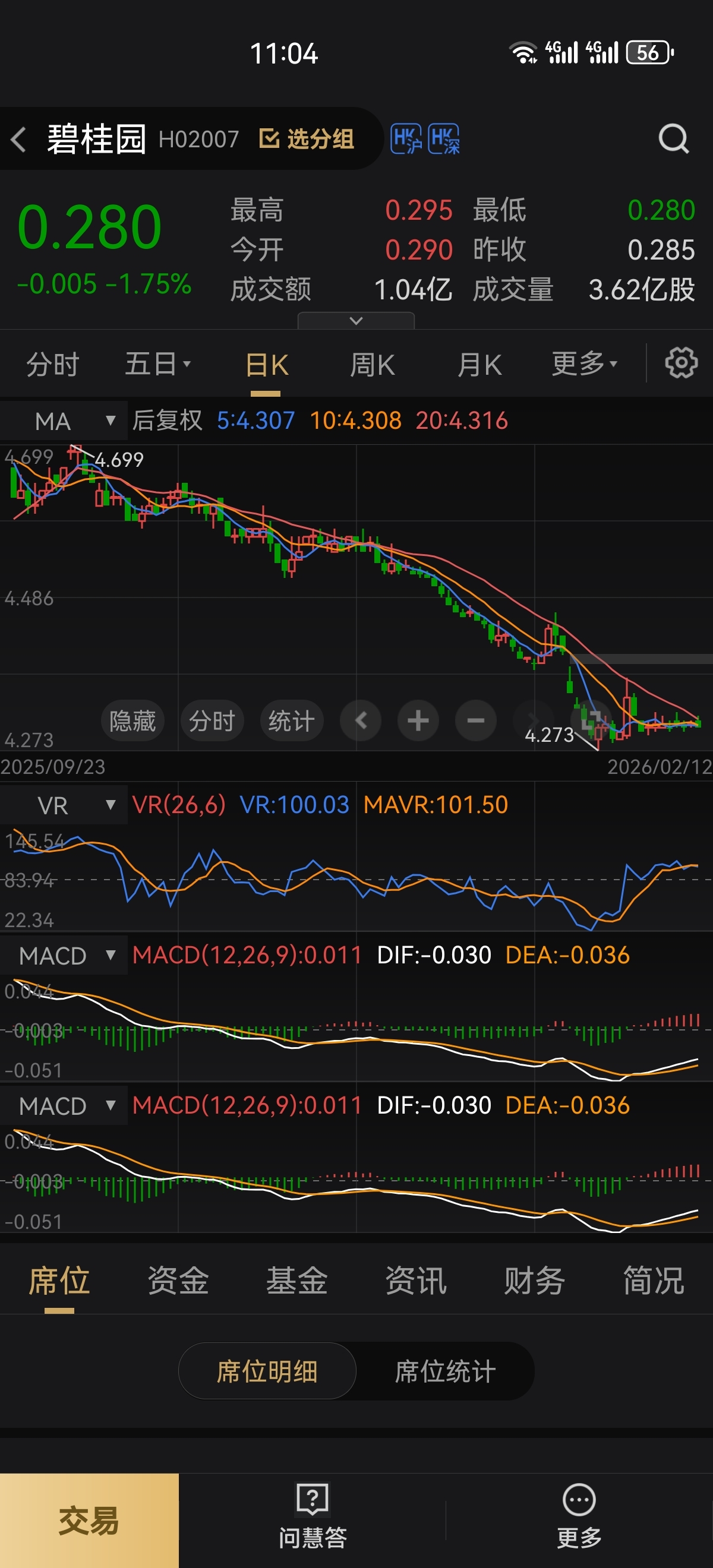Tap the battery indicator in status bar
Image resolution: width=713 pixels, height=1568 pixels.
point(649,53)
